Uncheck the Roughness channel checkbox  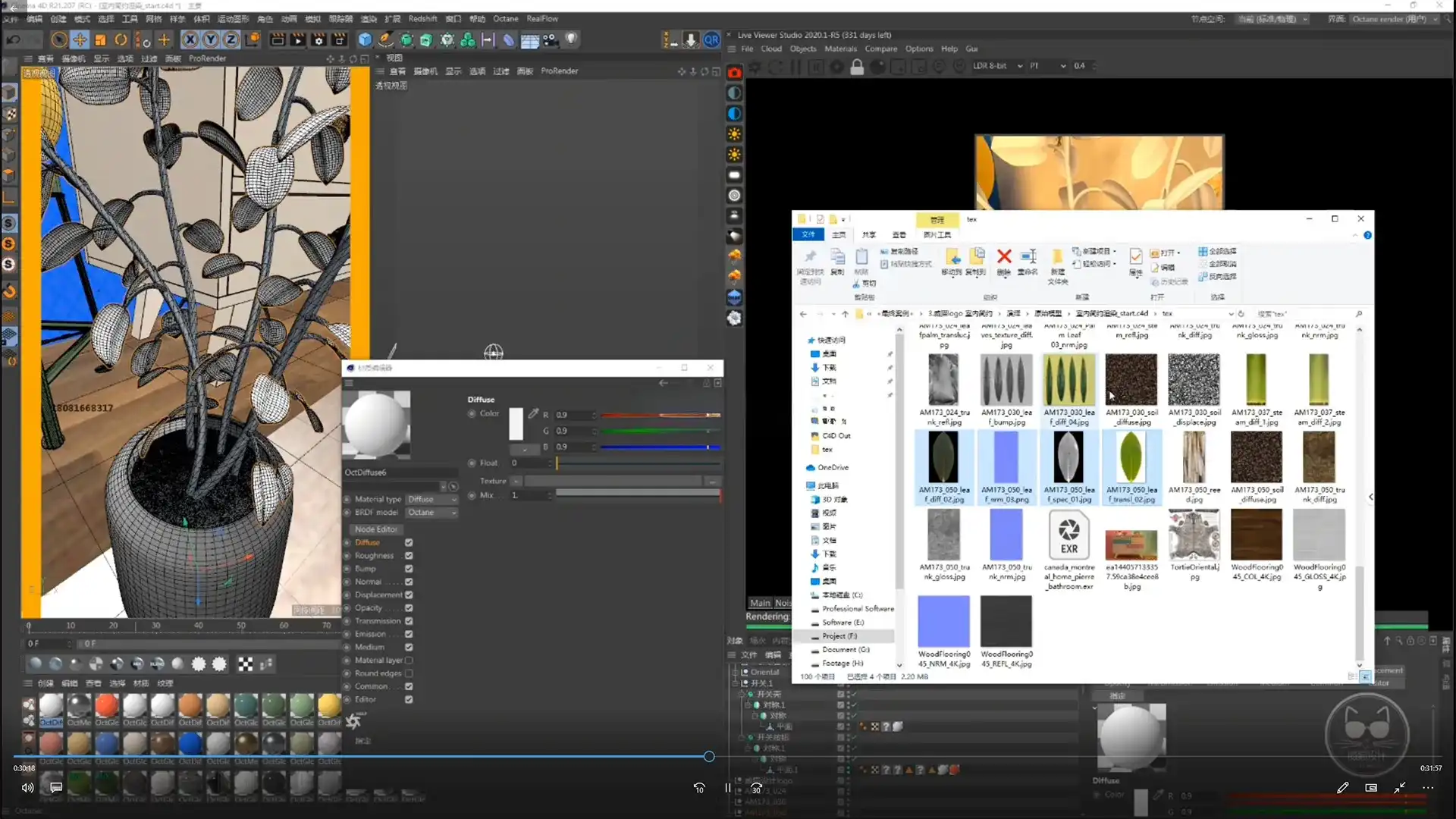[x=409, y=556]
